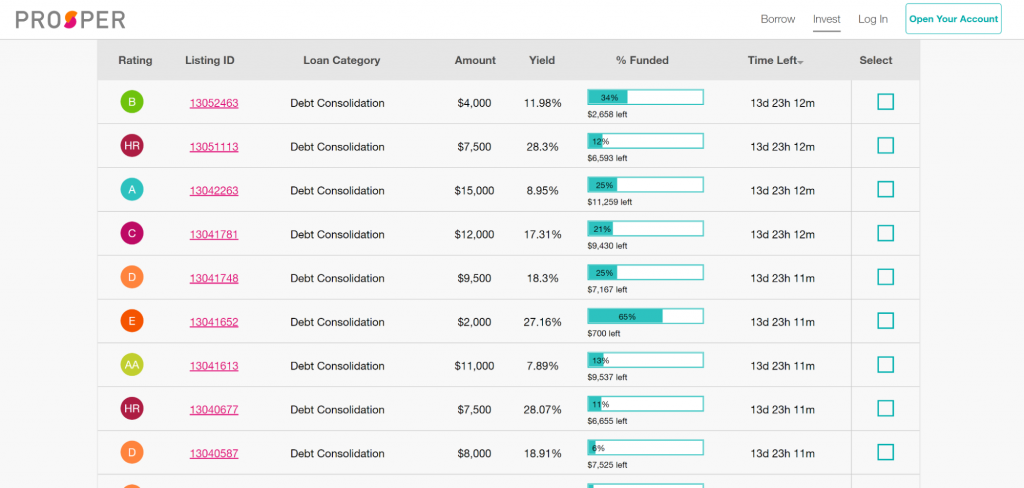The image size is (1024, 488).
Task: Click the $7,525 left text
Action: (x=607, y=464)
